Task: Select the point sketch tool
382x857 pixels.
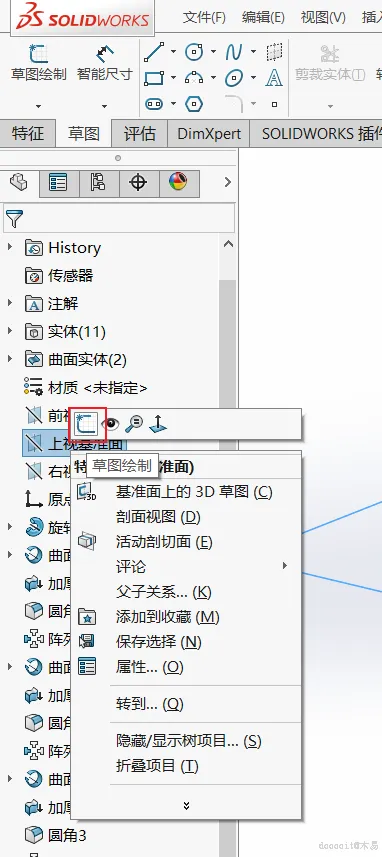Action: [274, 104]
